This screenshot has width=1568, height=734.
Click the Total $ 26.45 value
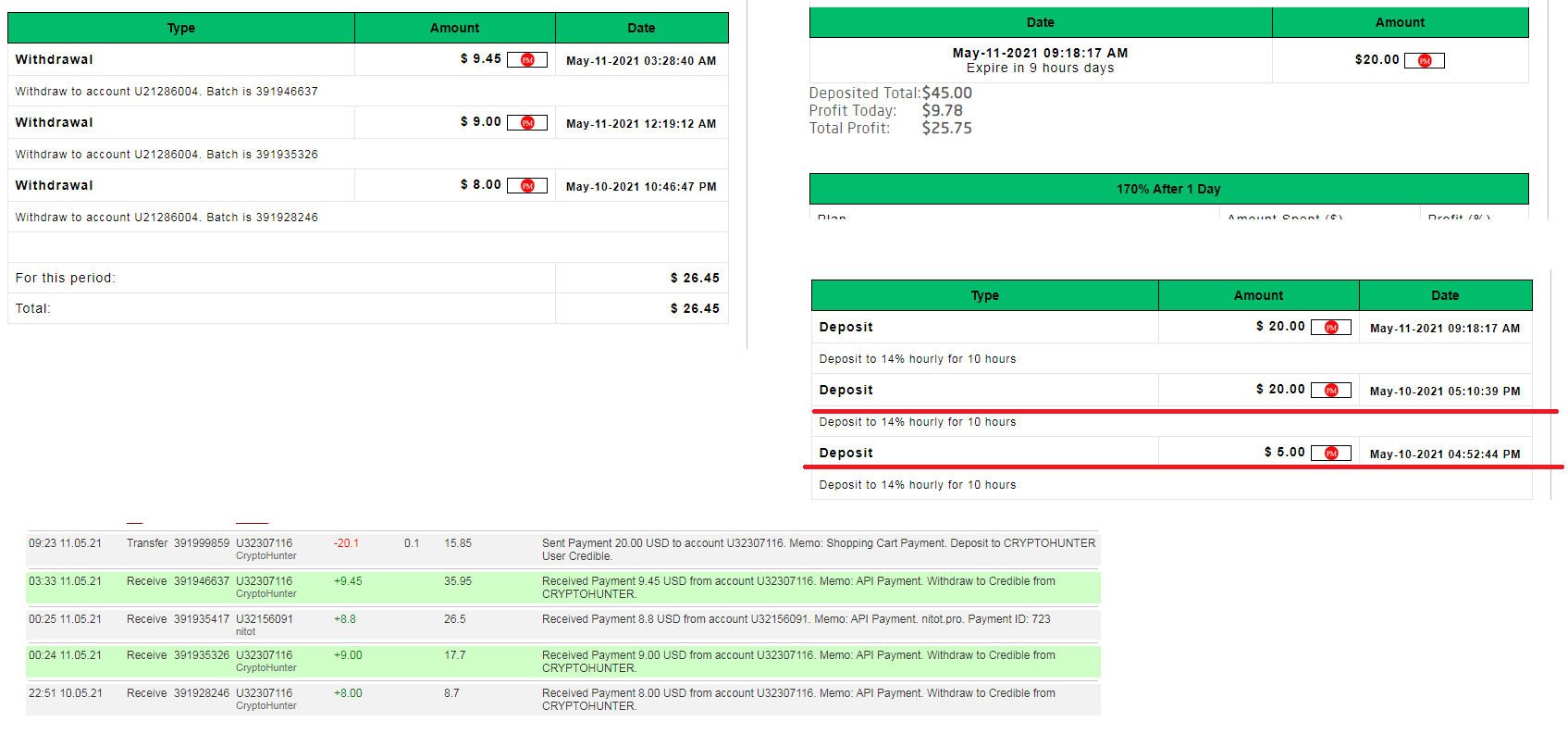click(695, 308)
